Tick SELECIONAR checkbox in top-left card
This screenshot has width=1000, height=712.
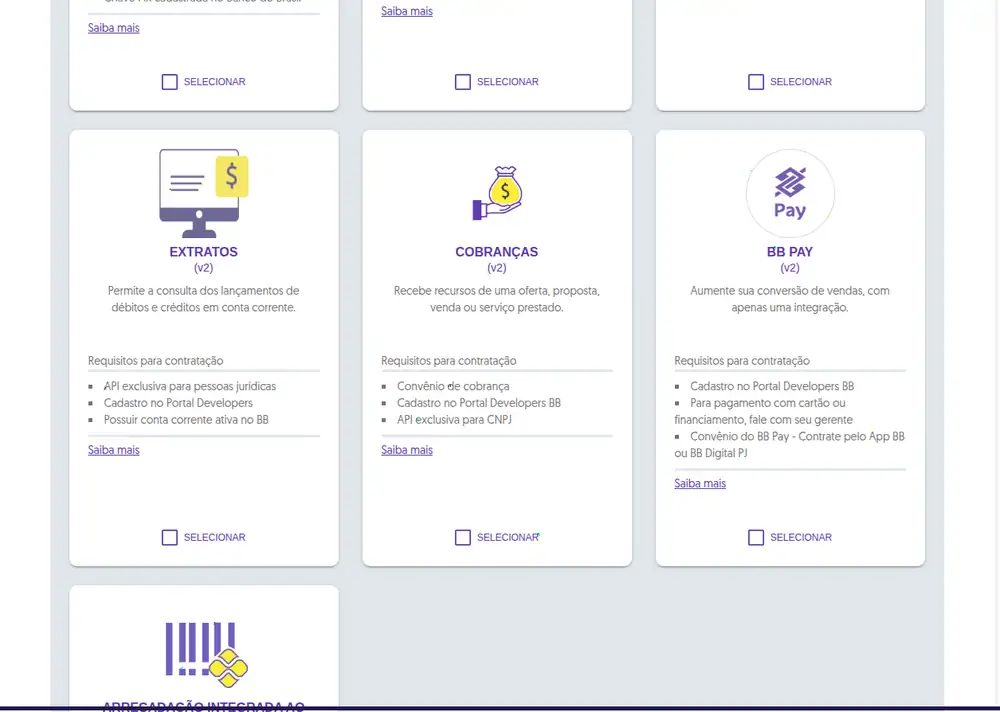click(170, 82)
